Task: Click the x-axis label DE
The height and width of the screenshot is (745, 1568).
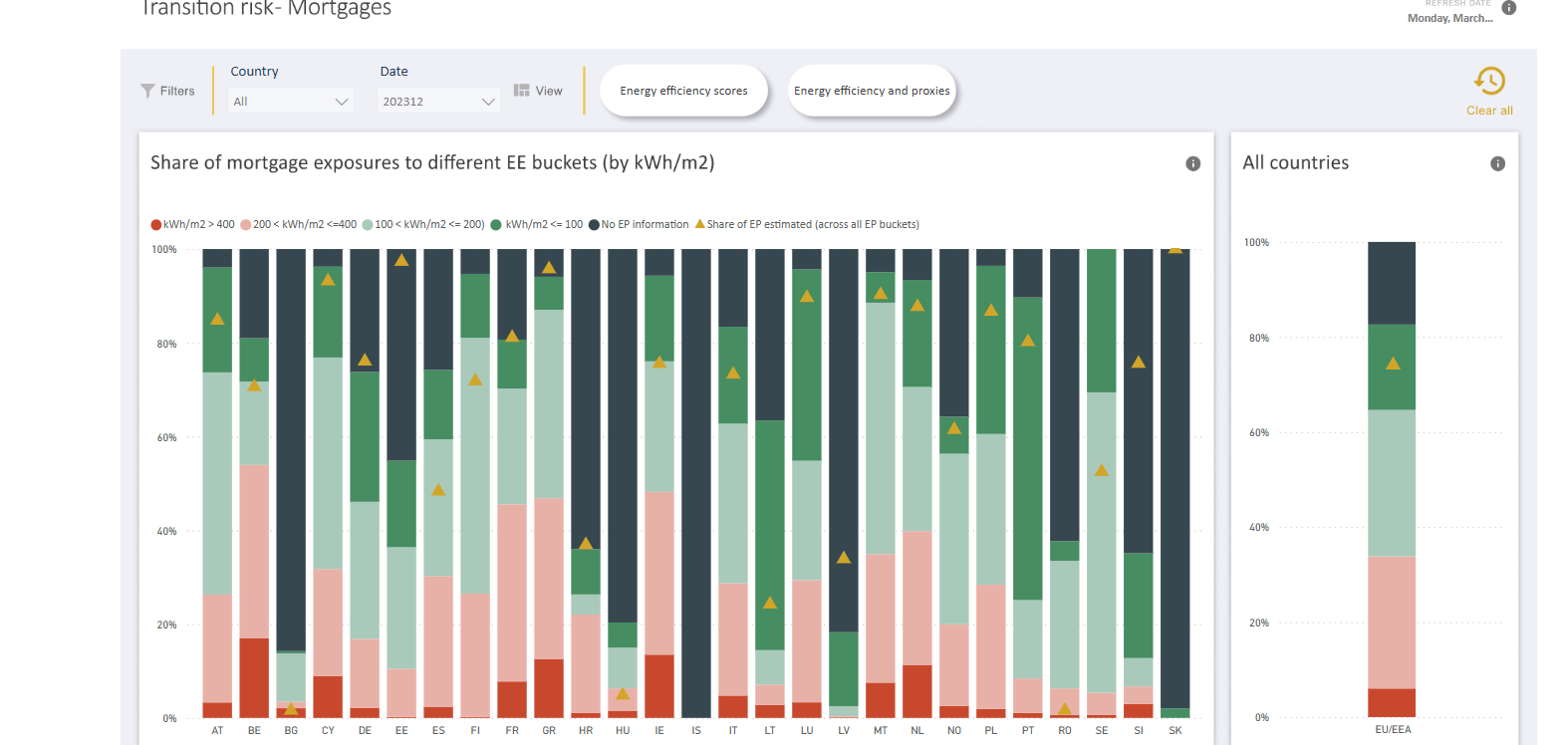Action: [x=365, y=730]
